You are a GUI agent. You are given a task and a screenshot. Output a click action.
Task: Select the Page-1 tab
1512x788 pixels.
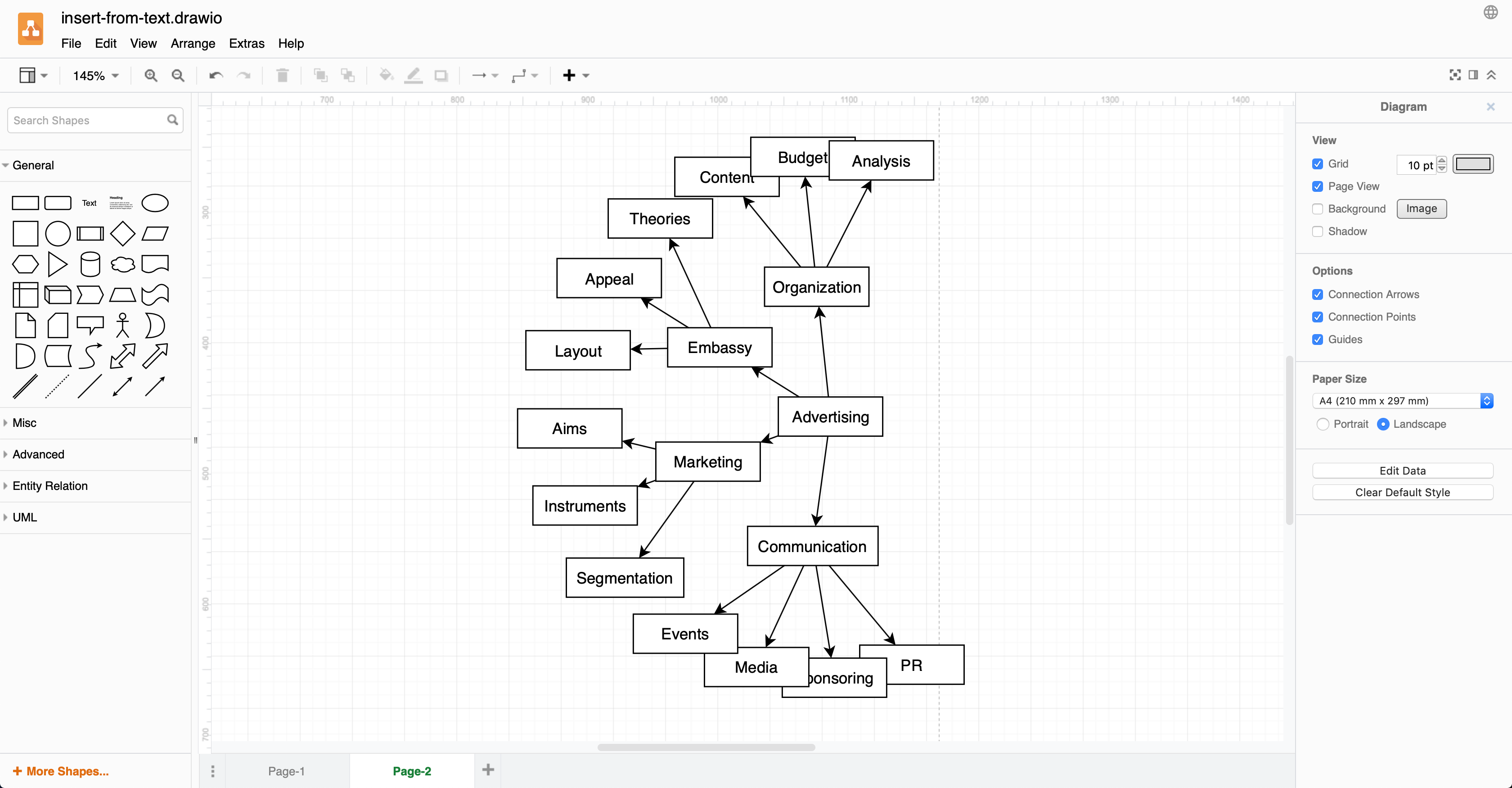click(286, 770)
